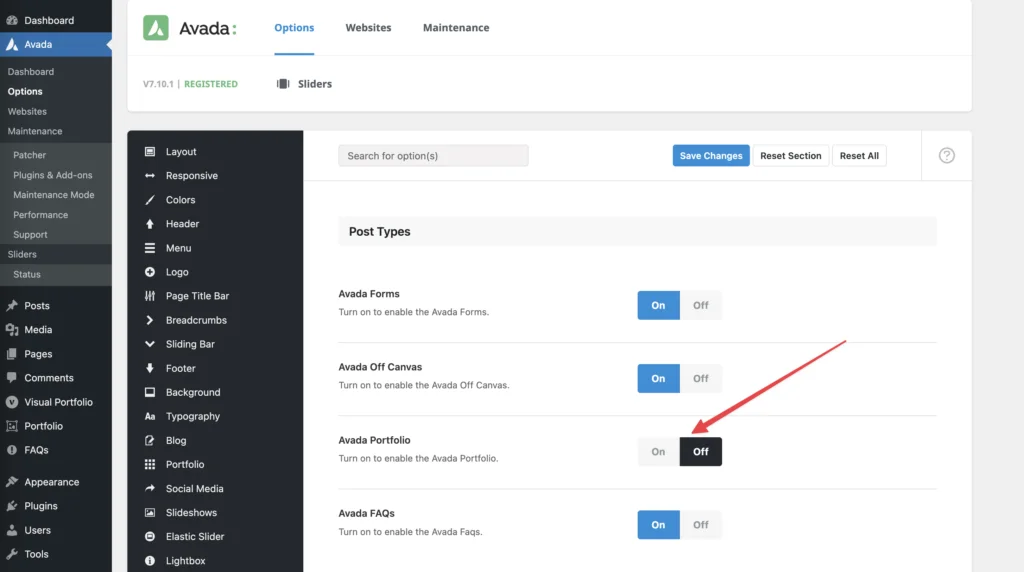
Task: Open the Maintenance tab
Action: [456, 27]
